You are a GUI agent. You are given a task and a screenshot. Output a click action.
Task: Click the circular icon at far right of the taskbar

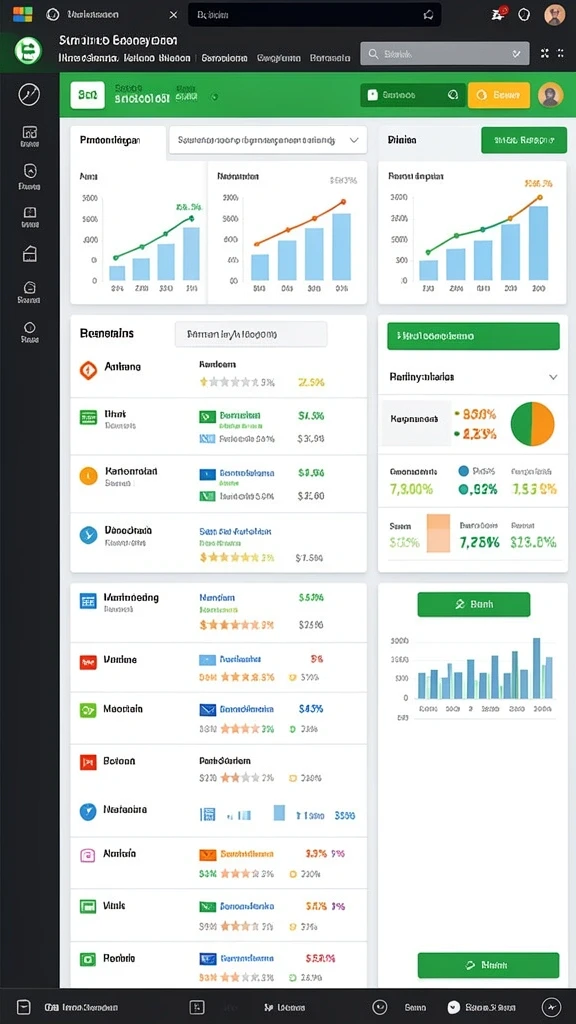pyautogui.click(x=552, y=1007)
